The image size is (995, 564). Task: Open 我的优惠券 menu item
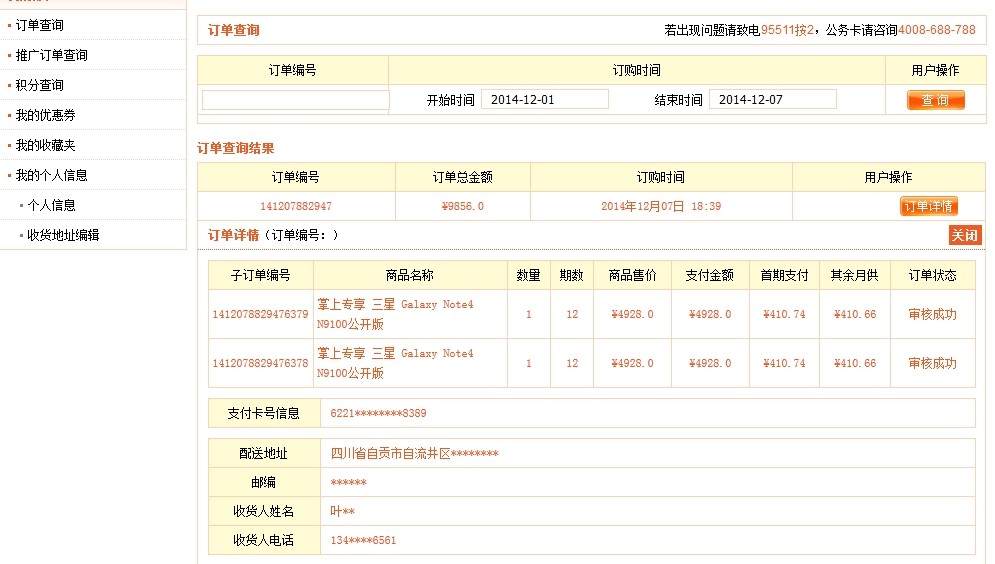[x=45, y=115]
